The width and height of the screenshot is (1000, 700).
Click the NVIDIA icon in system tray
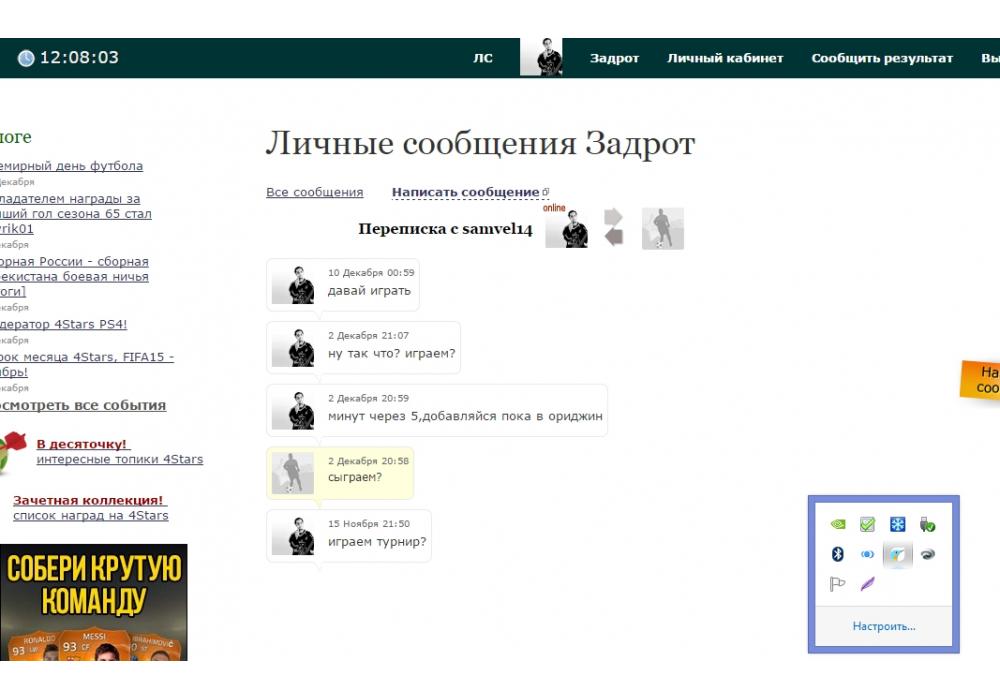pyautogui.click(x=838, y=524)
